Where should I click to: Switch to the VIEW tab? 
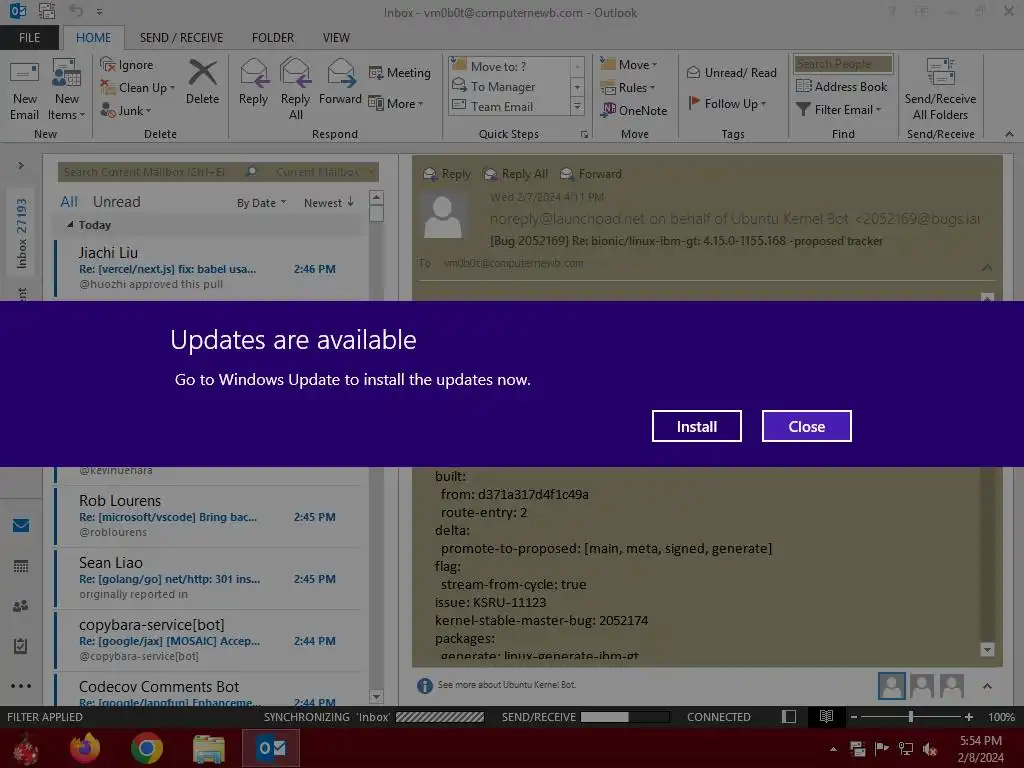tap(336, 37)
